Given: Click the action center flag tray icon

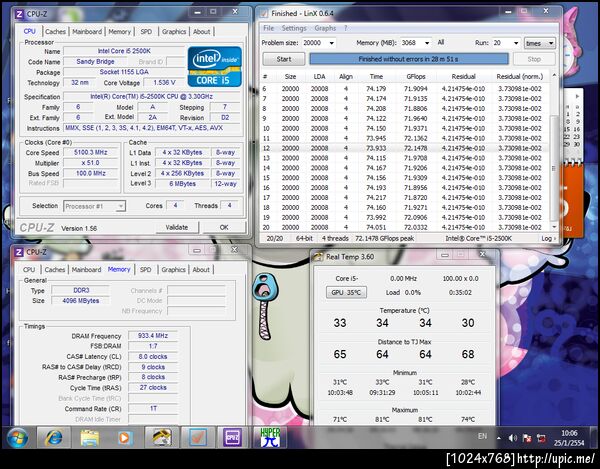Looking at the screenshot, I should [x=527, y=438].
